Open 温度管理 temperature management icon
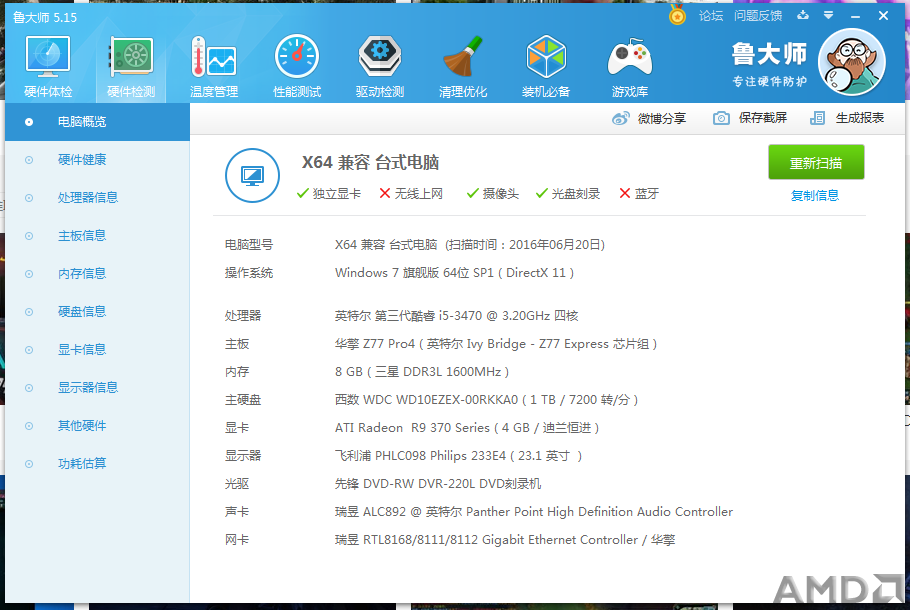The width and height of the screenshot is (910, 610). (214, 57)
